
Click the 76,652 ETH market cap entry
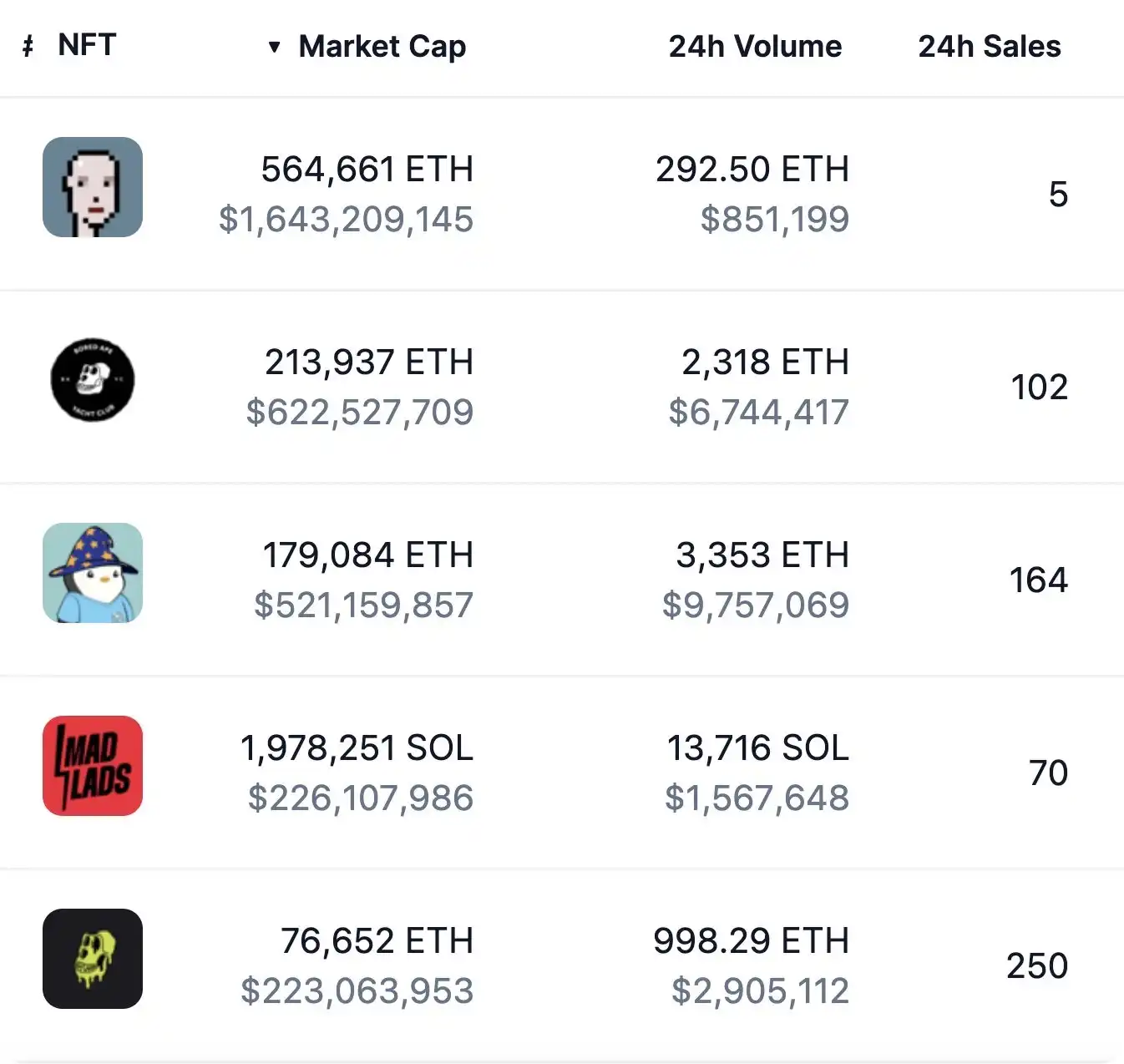point(377,941)
